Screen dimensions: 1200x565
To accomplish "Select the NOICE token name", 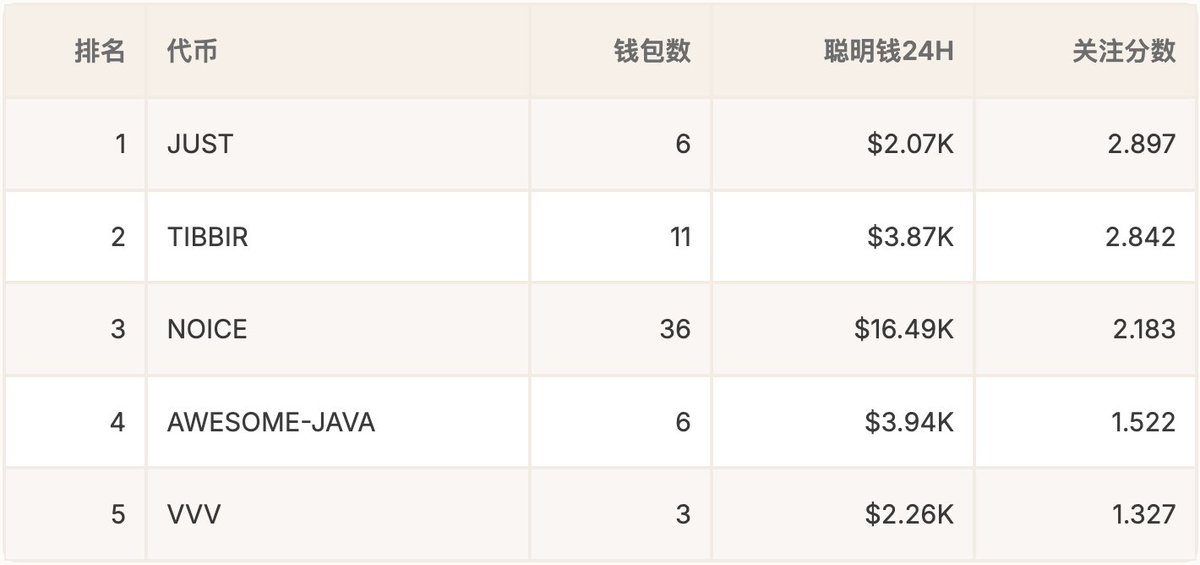I will point(207,329).
